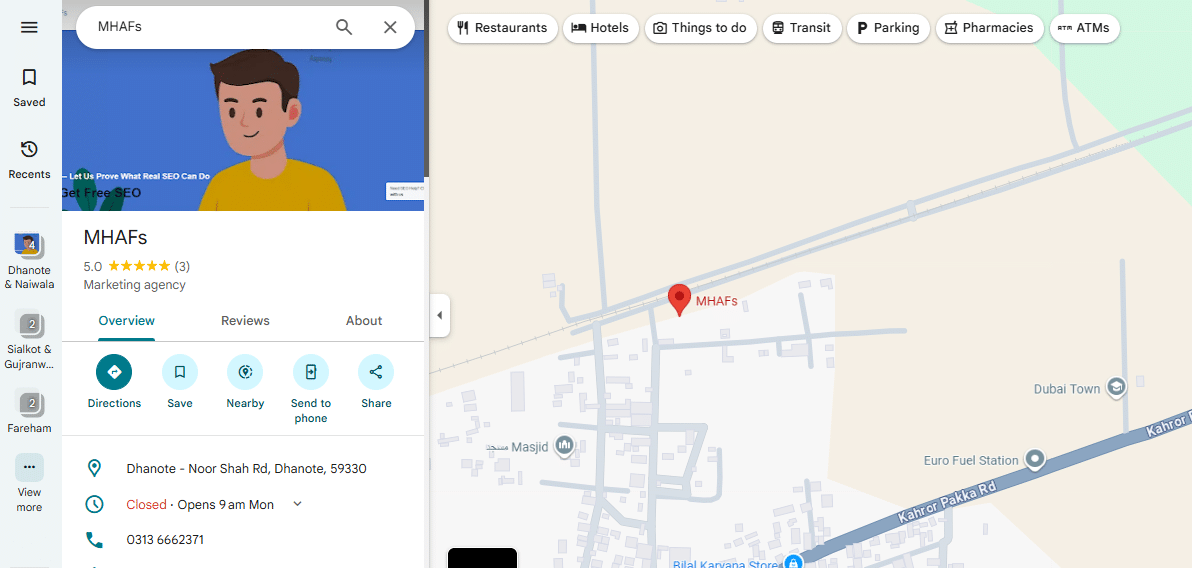Open Saved places in sidebar
1192x568 pixels.
29,87
